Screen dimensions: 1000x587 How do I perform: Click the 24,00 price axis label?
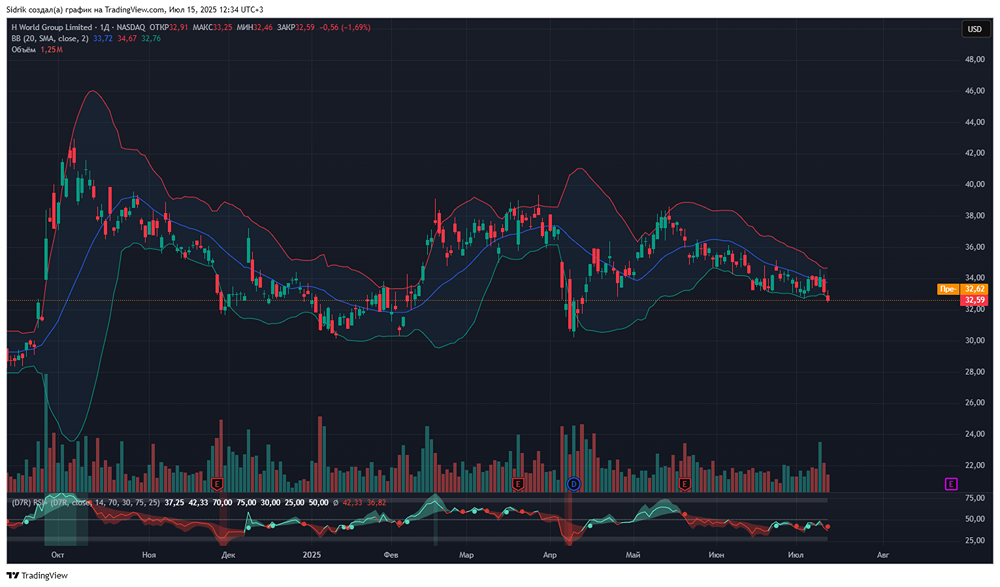[x=974, y=434]
